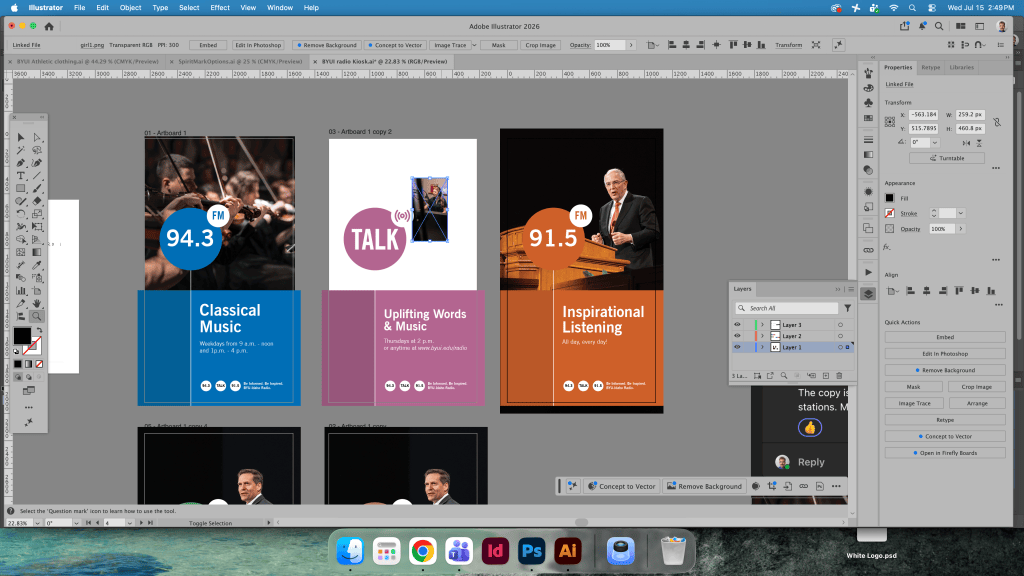The width and height of the screenshot is (1024, 576).
Task: Delete selection using Layers panel trash icon
Action: coord(839,376)
